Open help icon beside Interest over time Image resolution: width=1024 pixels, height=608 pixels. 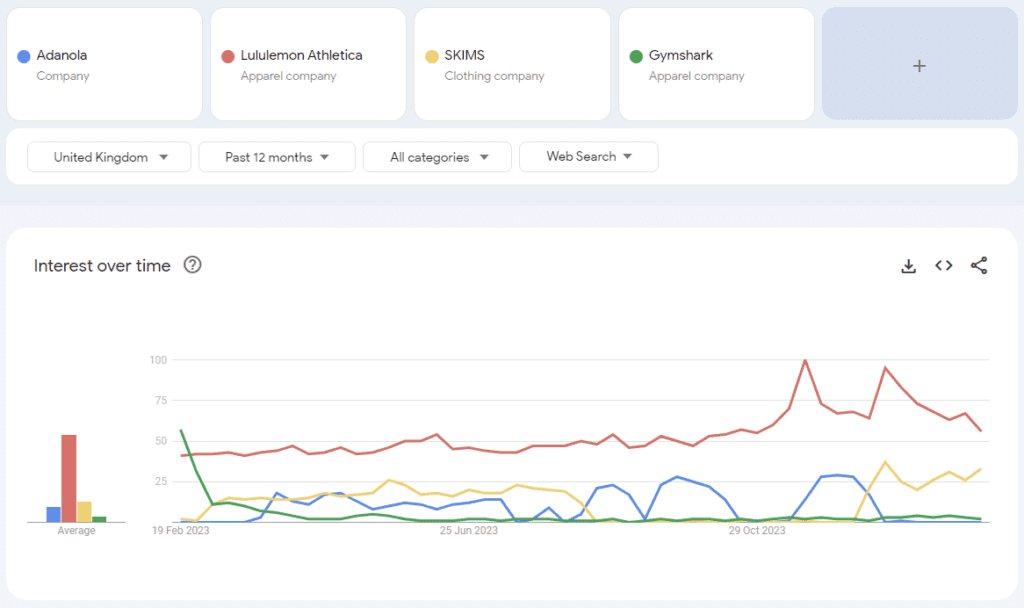click(193, 266)
